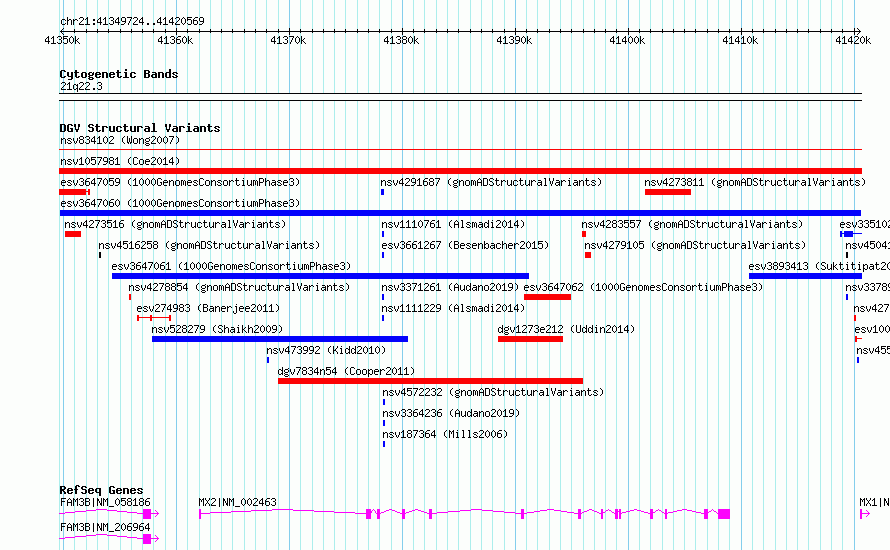Open nsv1111229 (Alsmadi2014) label
The width and height of the screenshot is (890, 550).
click(453, 308)
